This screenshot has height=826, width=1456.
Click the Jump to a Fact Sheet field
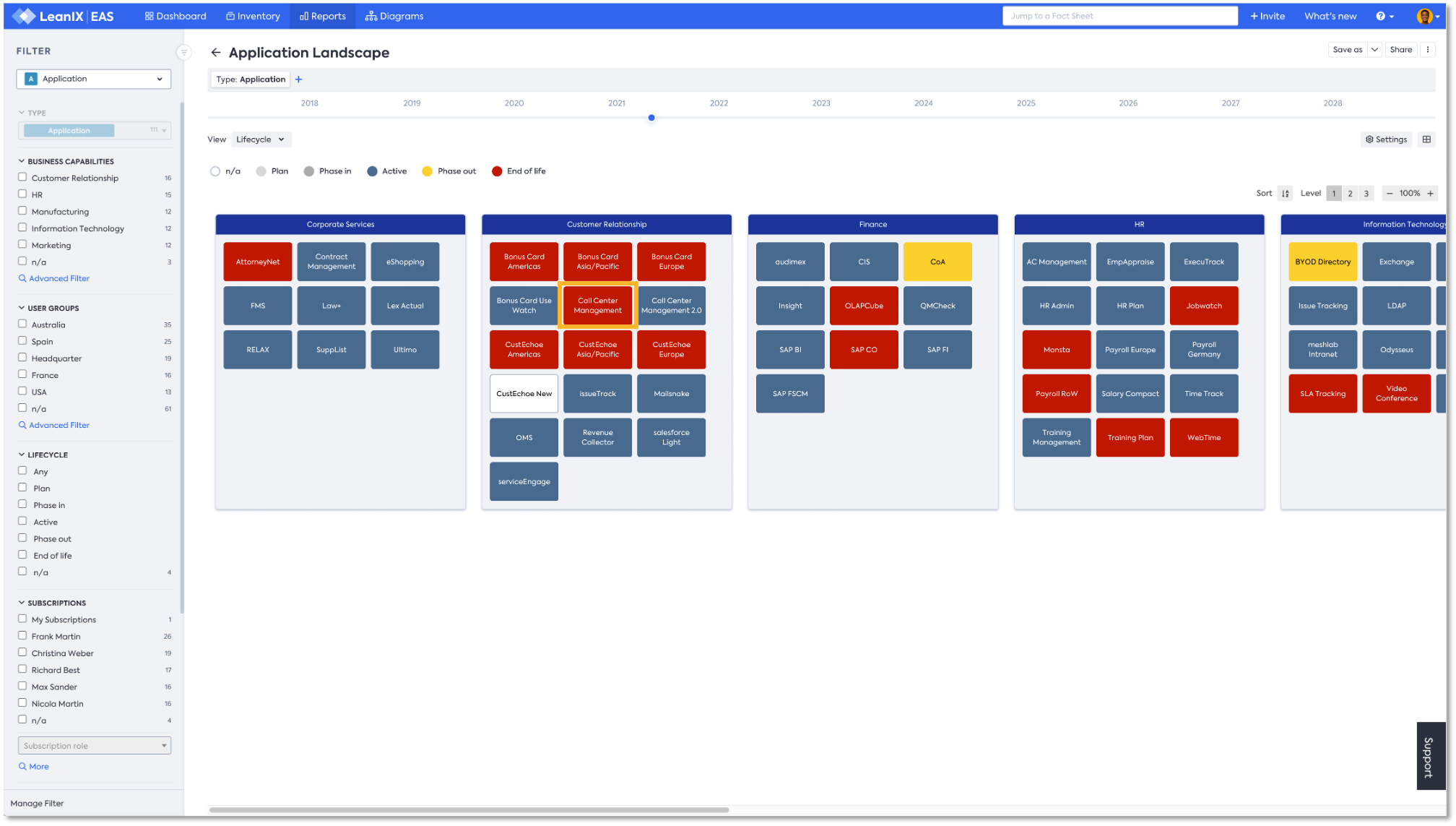click(x=1119, y=16)
